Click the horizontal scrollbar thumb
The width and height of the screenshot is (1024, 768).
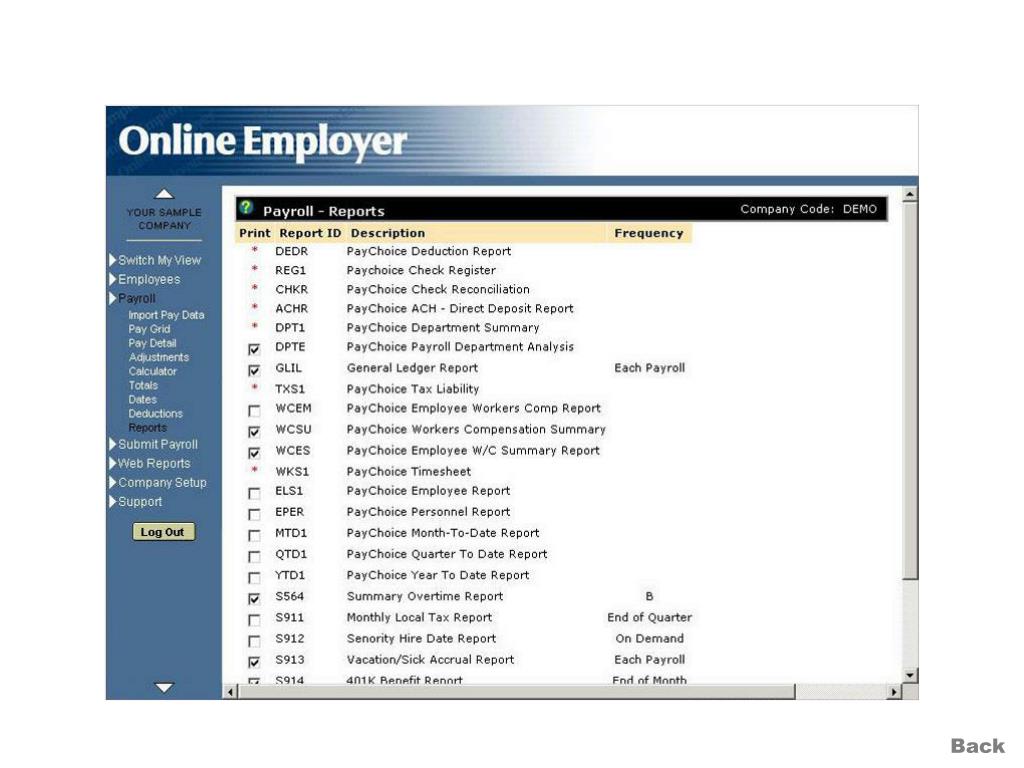tap(517, 692)
